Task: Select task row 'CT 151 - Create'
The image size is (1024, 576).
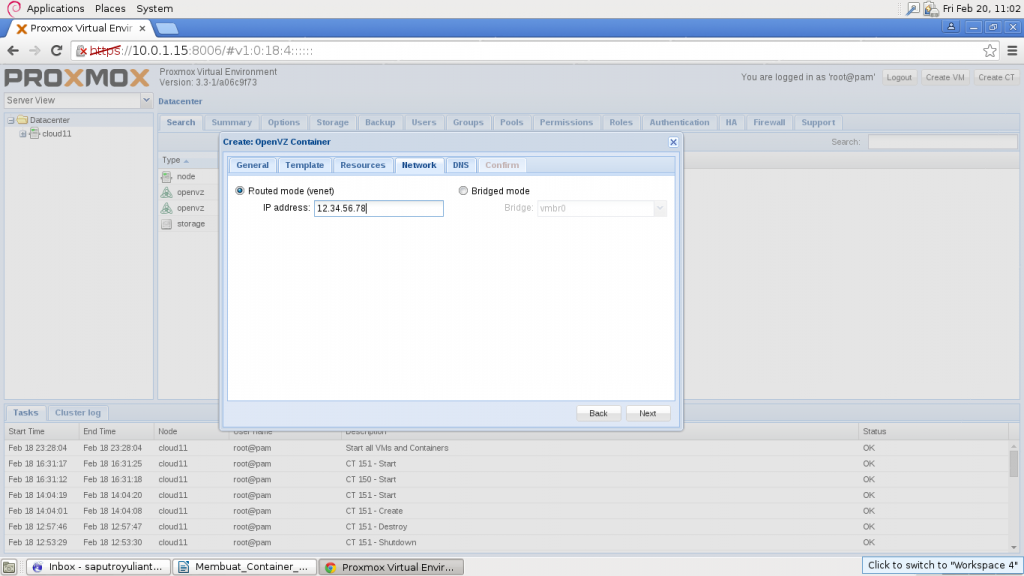Action: pos(509,511)
